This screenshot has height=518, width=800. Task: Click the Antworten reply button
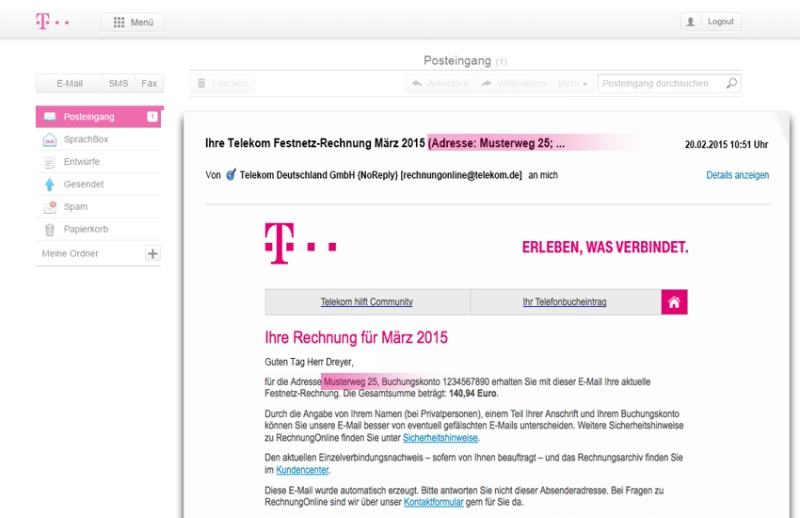click(440, 83)
